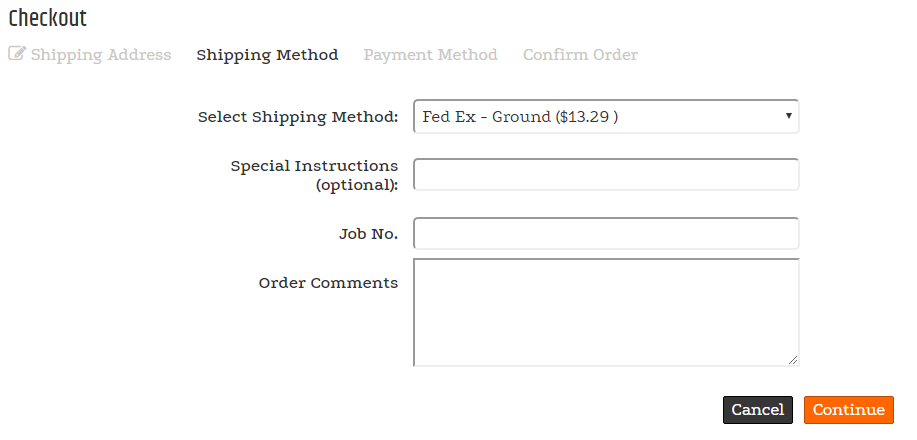Focus the Special Instructions text field
Screen dimensions: 917x440
click(x=605, y=174)
